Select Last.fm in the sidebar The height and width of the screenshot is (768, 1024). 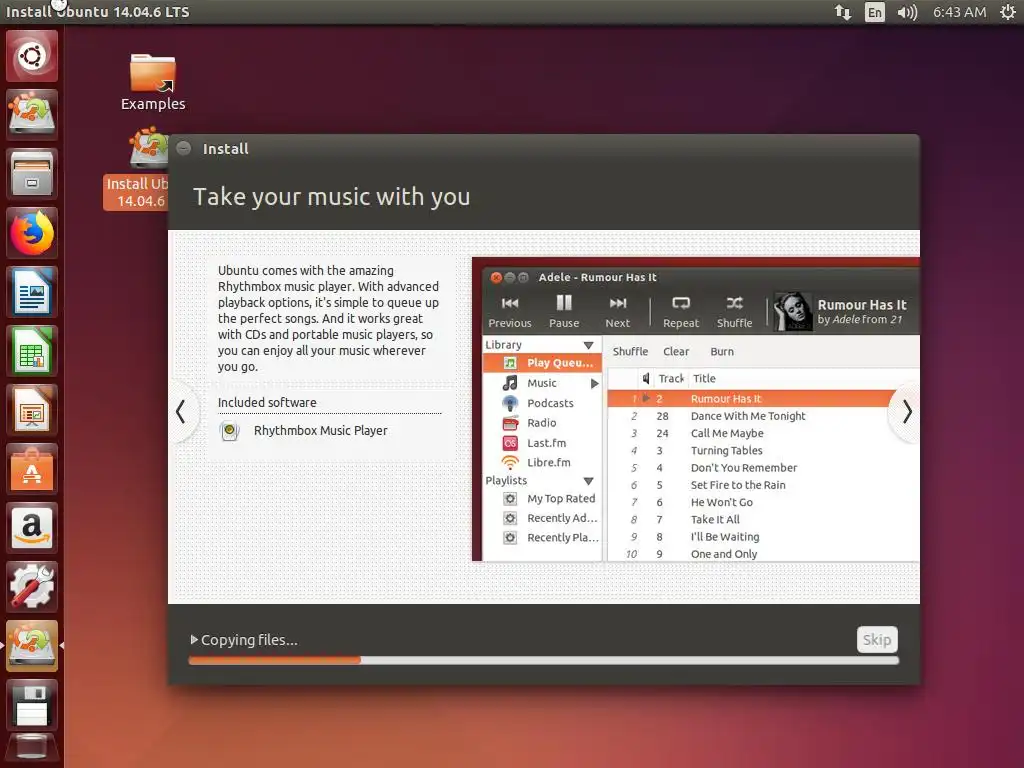542,443
